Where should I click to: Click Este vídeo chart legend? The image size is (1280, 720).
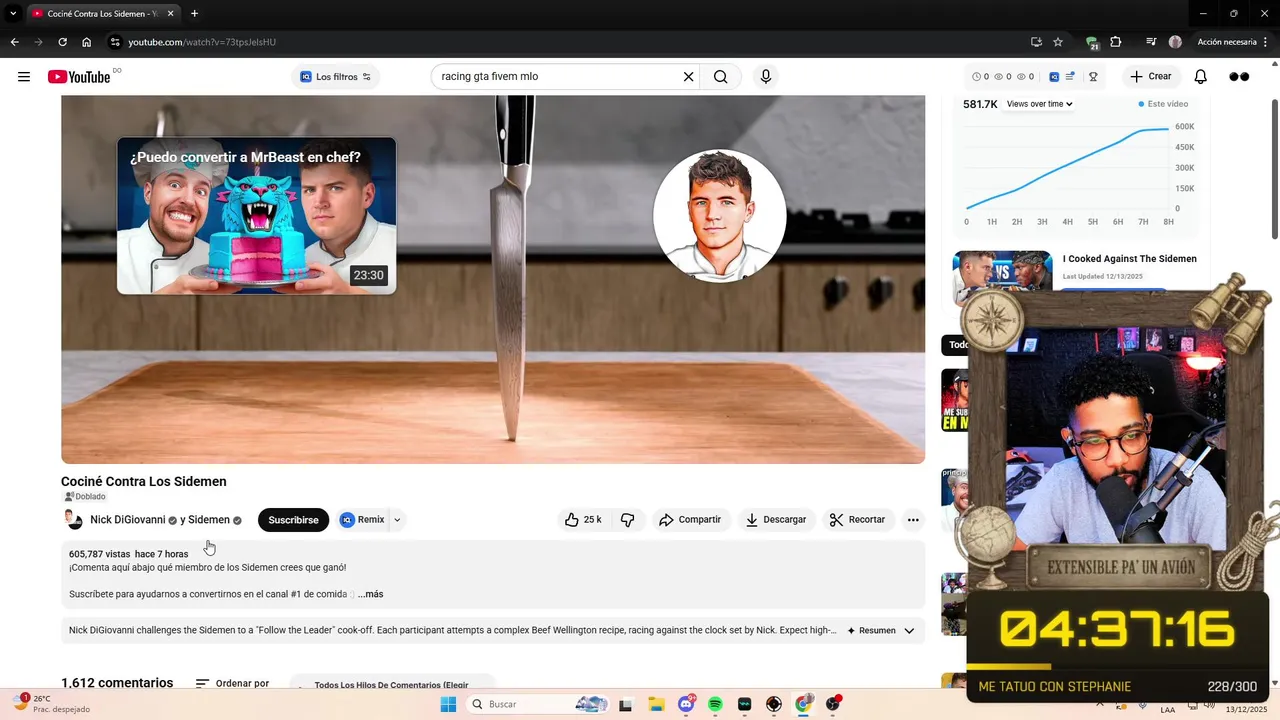pyautogui.click(x=1163, y=104)
